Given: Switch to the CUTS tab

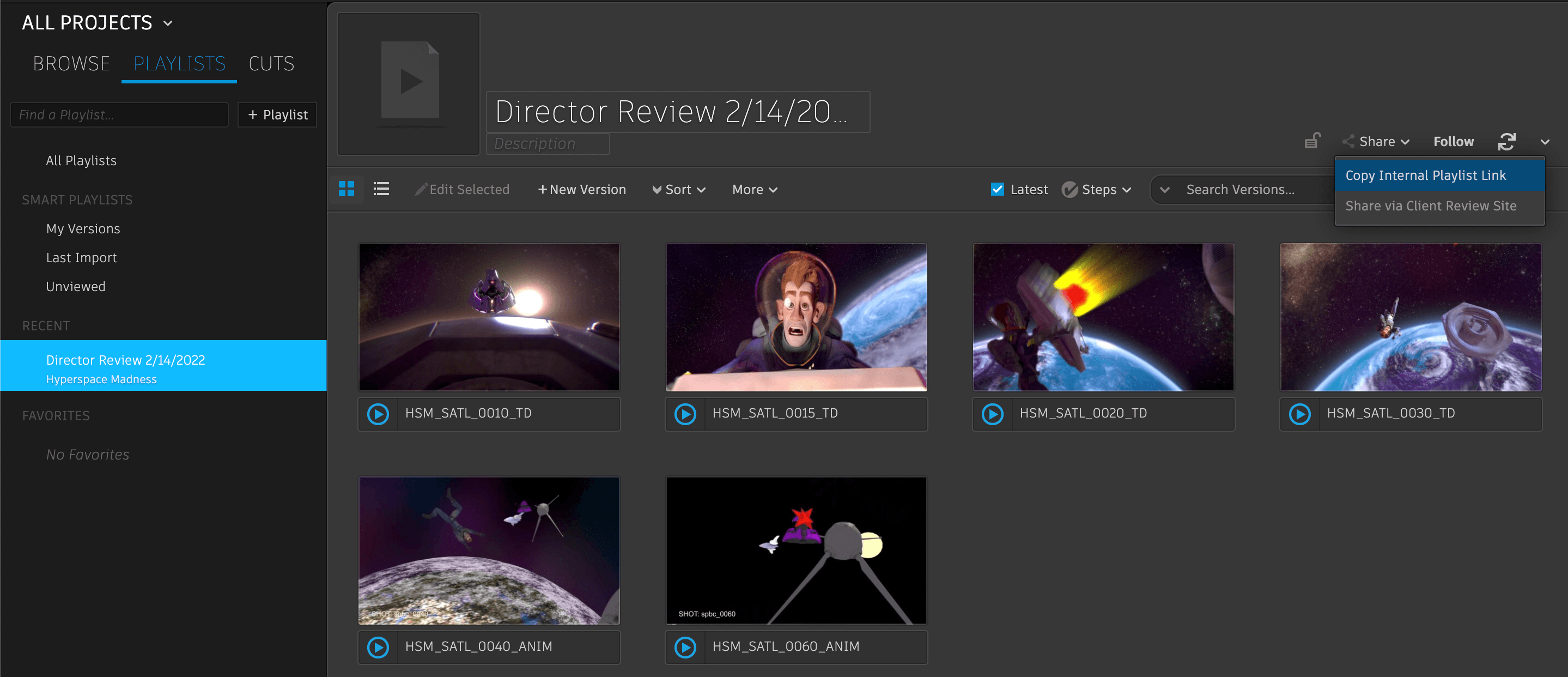Looking at the screenshot, I should click(x=271, y=63).
